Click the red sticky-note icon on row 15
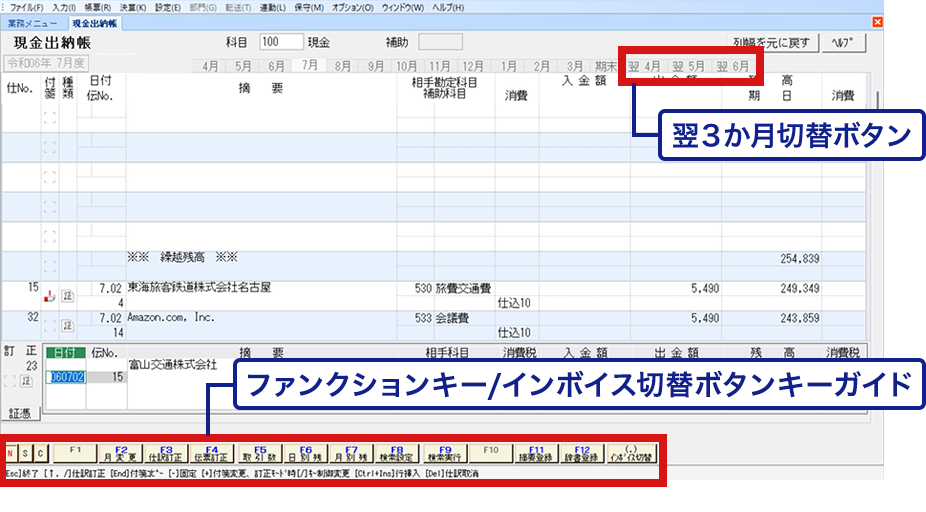 click(50, 295)
